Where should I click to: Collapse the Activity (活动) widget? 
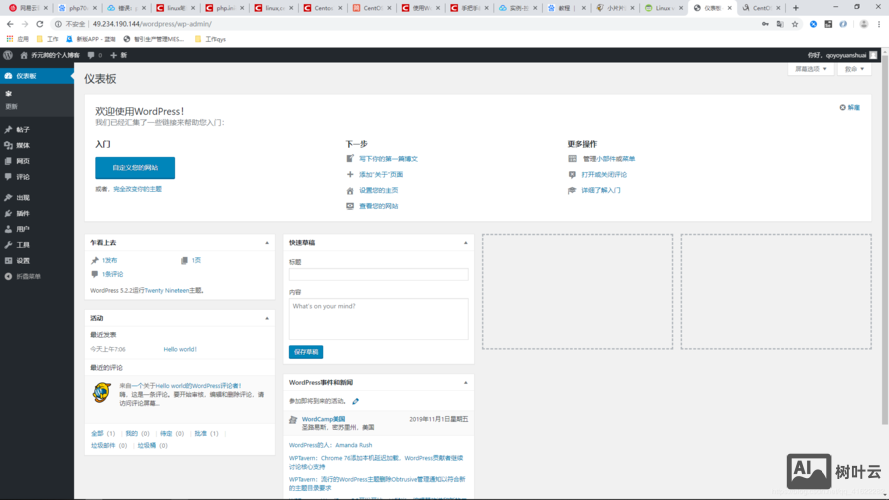(x=267, y=318)
